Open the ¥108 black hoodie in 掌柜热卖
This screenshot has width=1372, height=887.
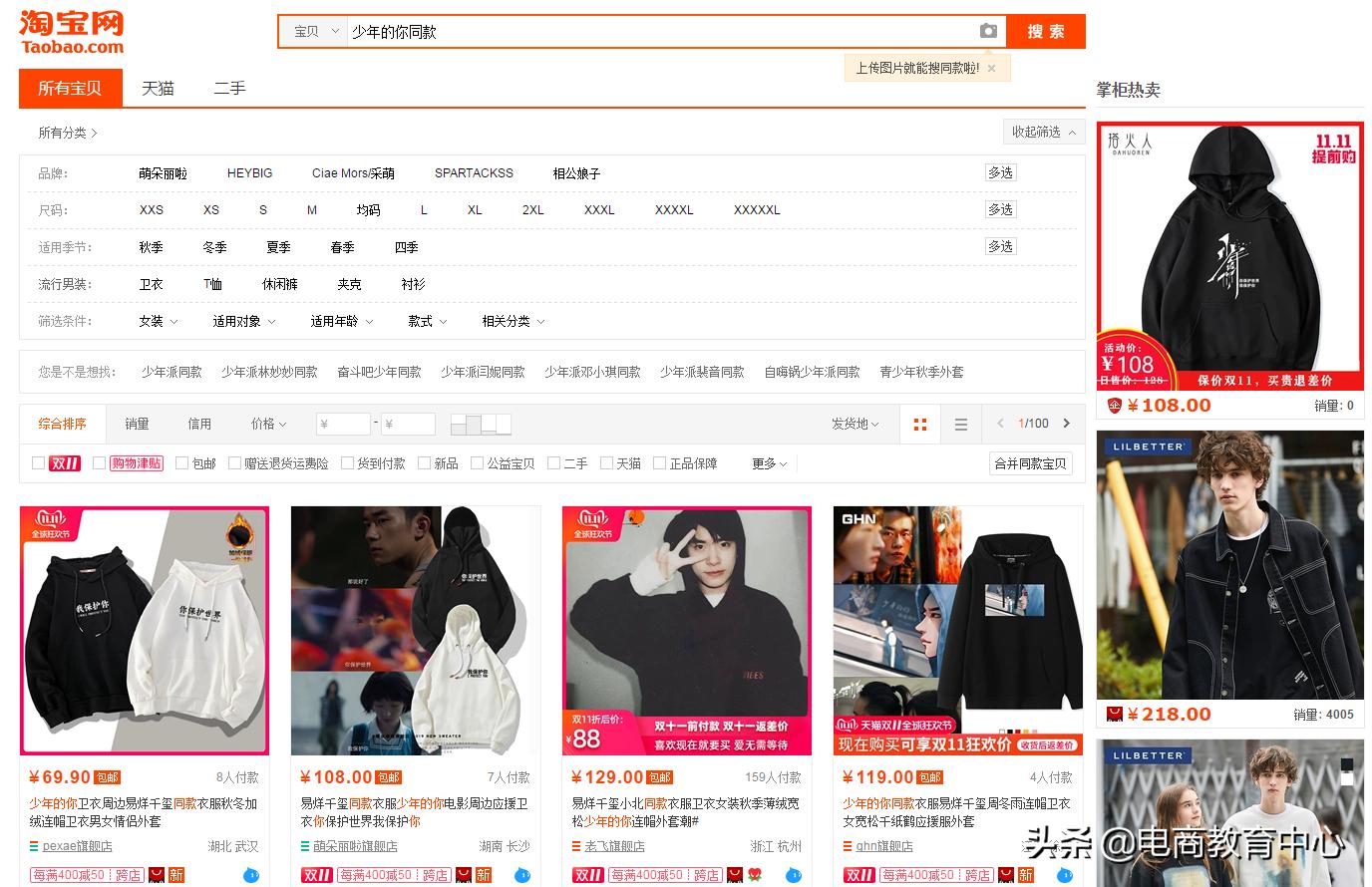1229,254
